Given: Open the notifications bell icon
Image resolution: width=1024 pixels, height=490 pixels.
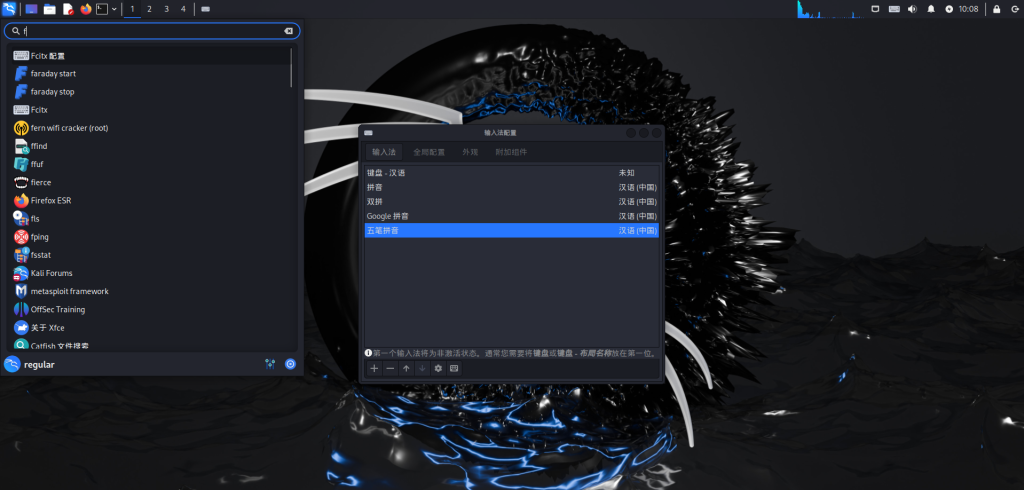Looking at the screenshot, I should coord(931,9).
